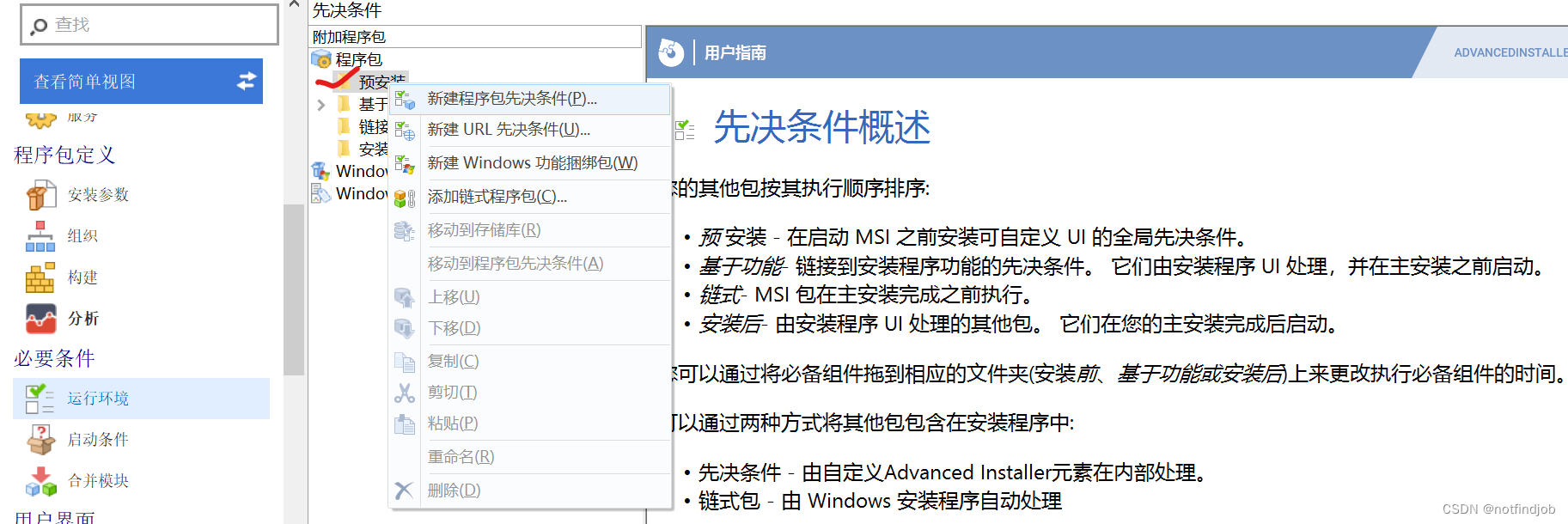Click move-to-repository icon in menu

(405, 231)
